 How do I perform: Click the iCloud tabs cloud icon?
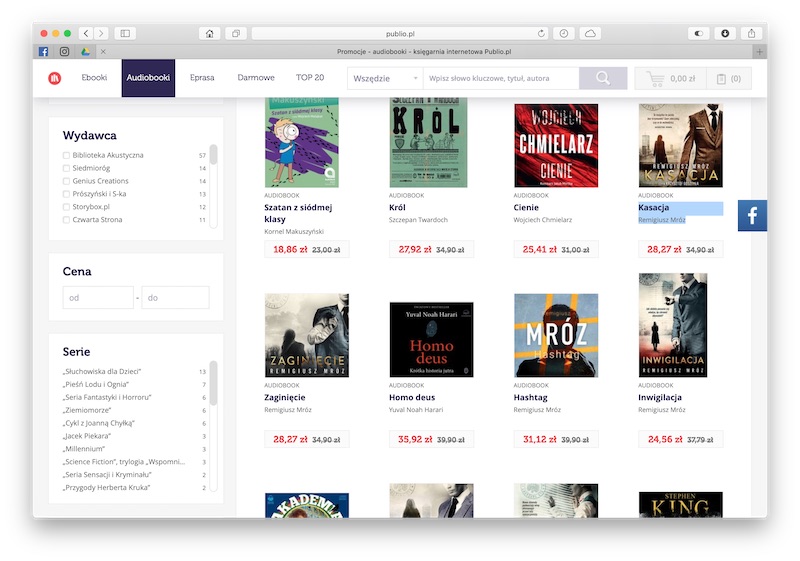click(590, 34)
